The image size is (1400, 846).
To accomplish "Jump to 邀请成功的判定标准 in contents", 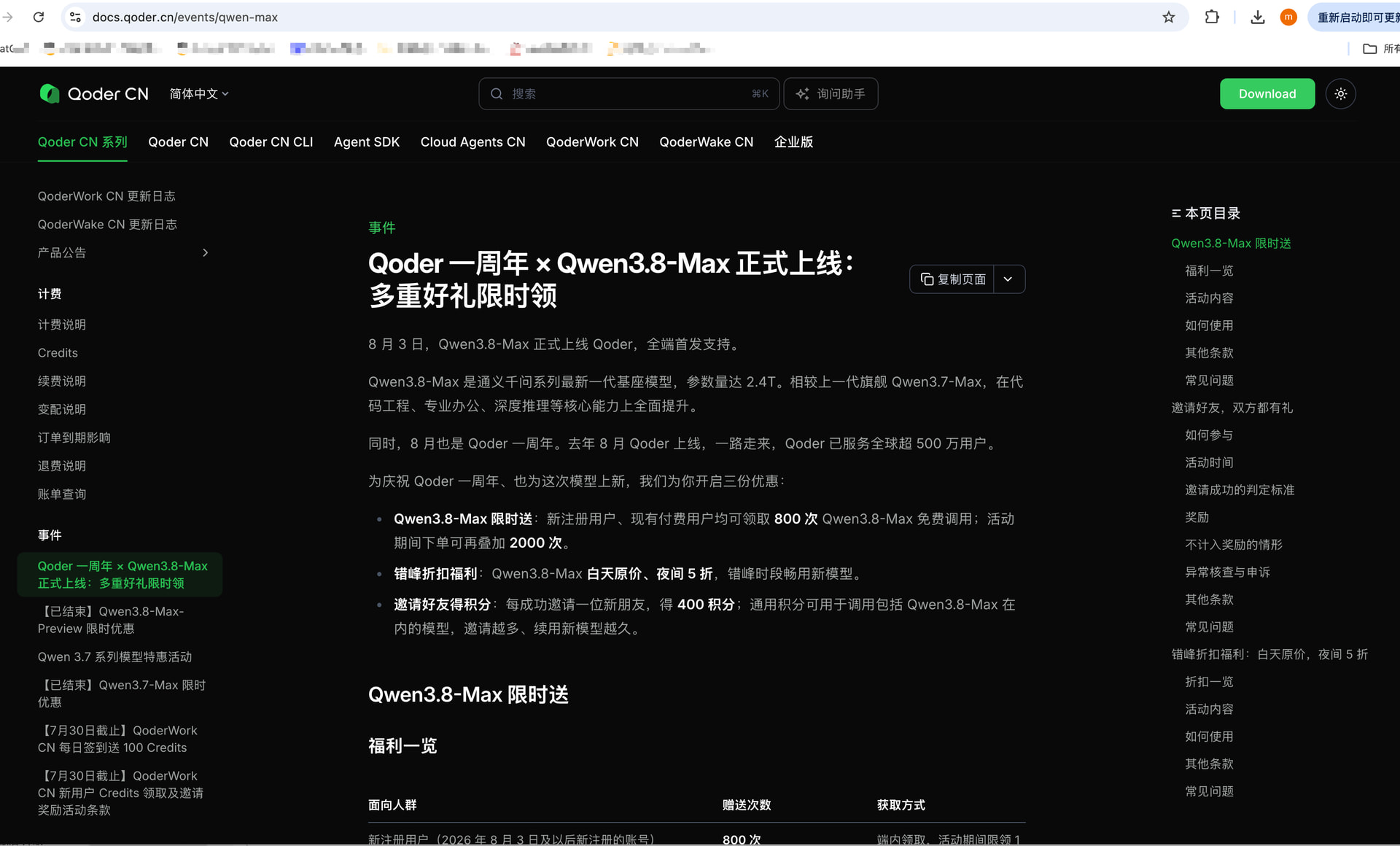I will (x=1240, y=490).
